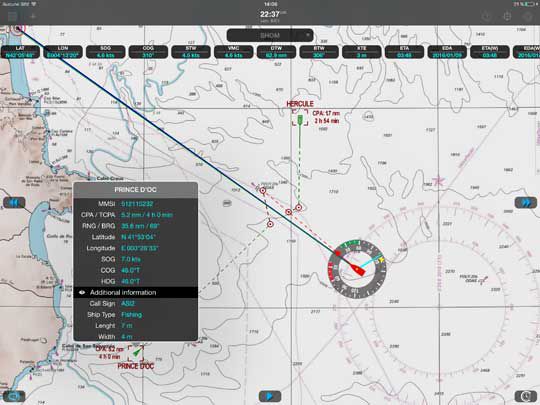Viewport: 540px width, 405px height.
Task: Select the destination waypoint at the route end
Action: pyautogui.click(x=18, y=29)
